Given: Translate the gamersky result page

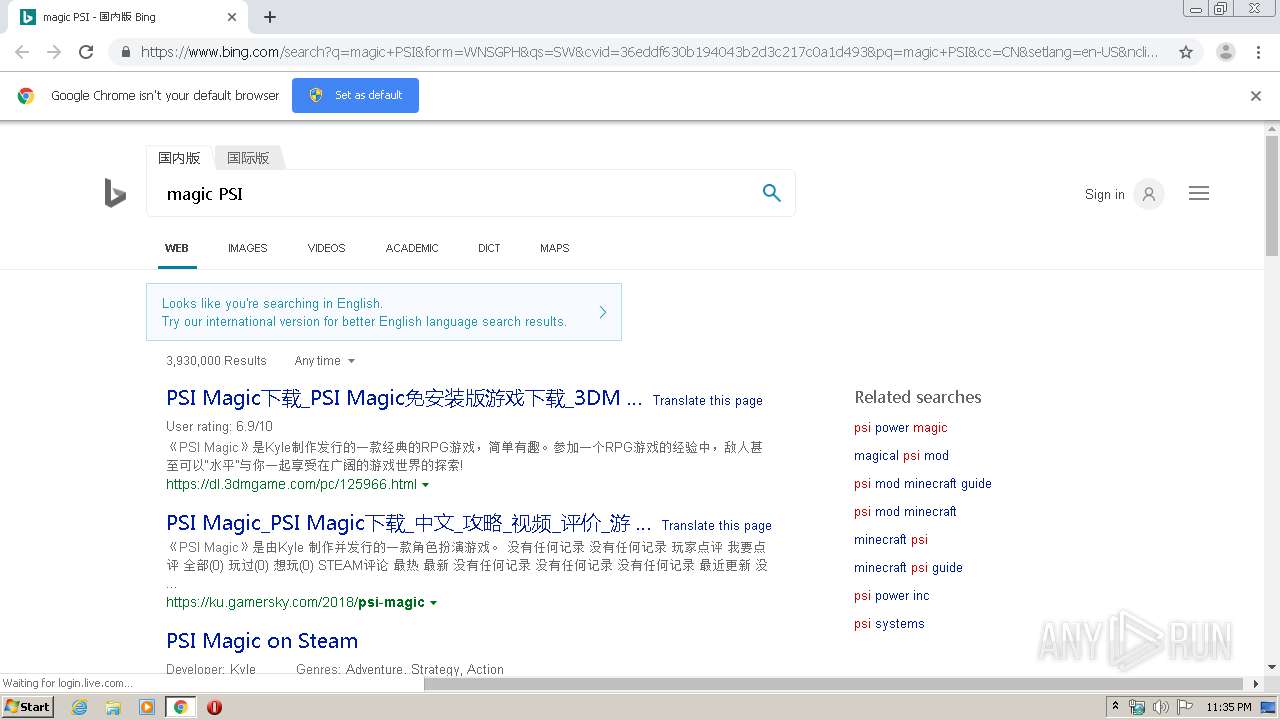Looking at the screenshot, I should click(716, 525).
